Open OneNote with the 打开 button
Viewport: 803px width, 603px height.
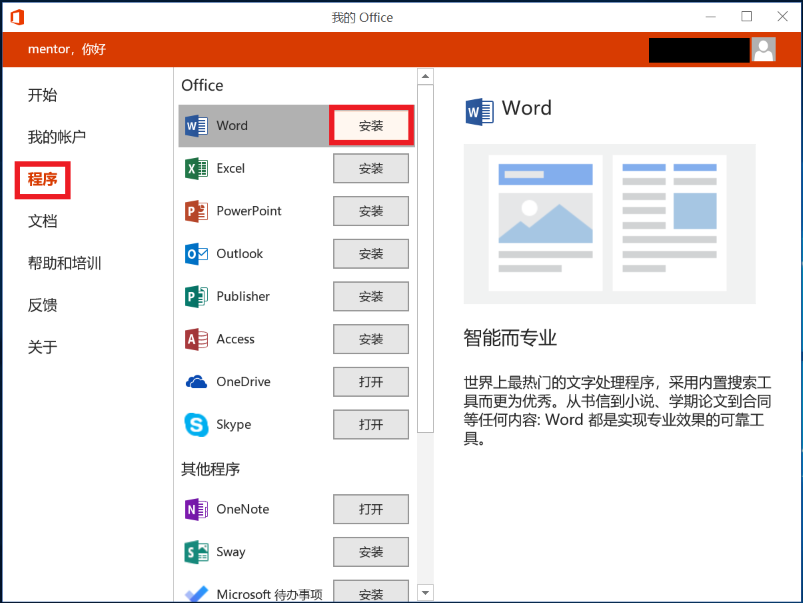[371, 509]
